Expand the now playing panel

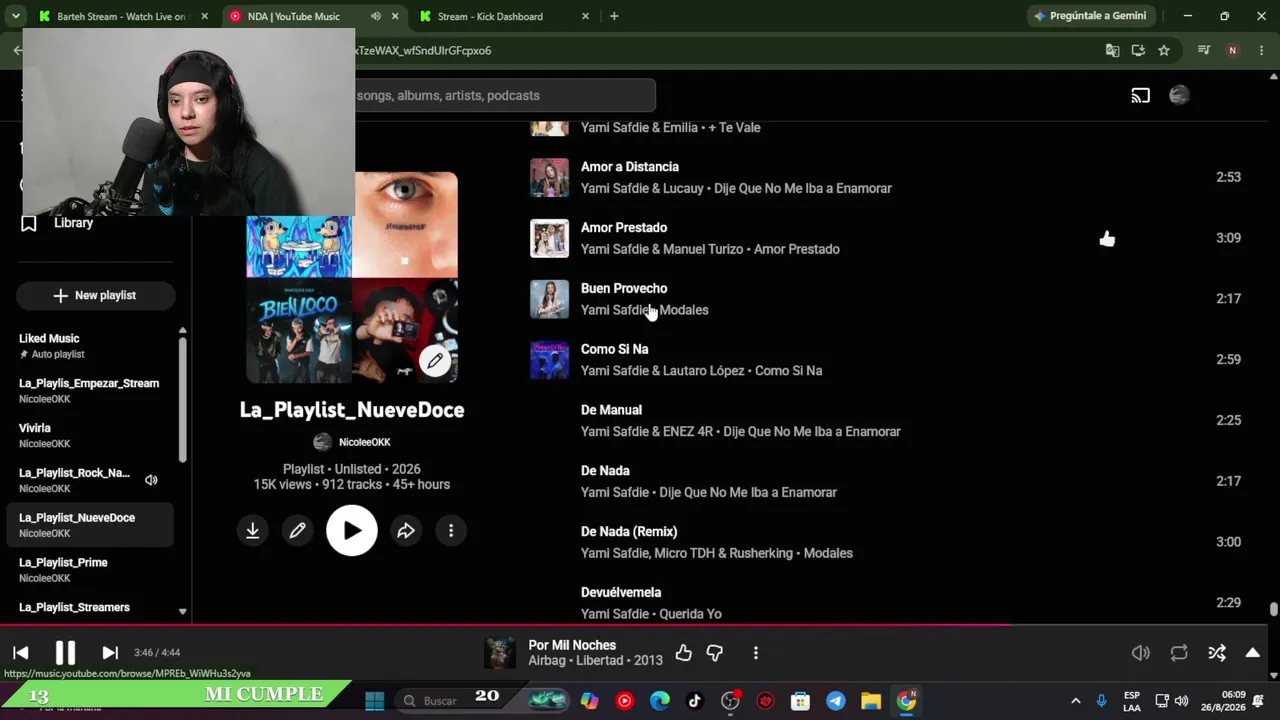(1253, 653)
